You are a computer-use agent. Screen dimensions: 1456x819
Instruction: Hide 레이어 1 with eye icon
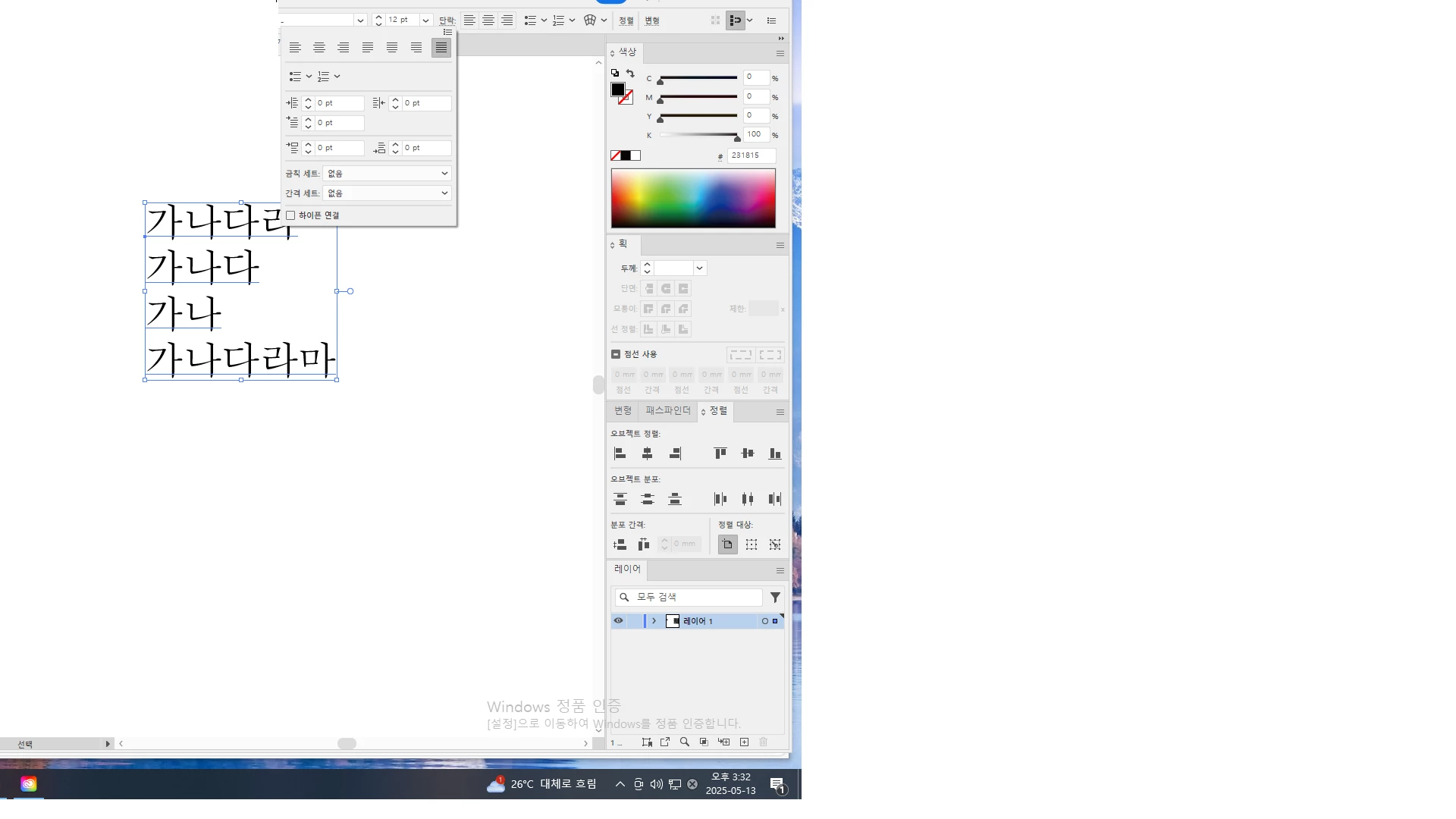click(x=618, y=621)
